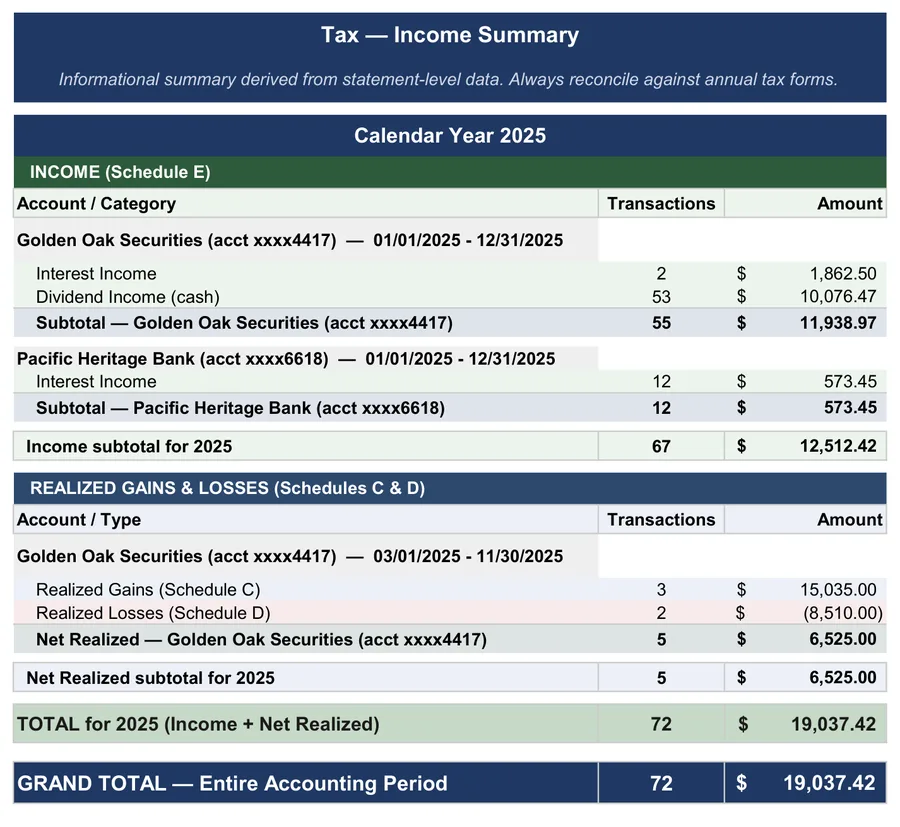This screenshot has width=900, height=827.
Task: Select the non-bold amount 573.45 in Interest Income row
Action: click(851, 382)
